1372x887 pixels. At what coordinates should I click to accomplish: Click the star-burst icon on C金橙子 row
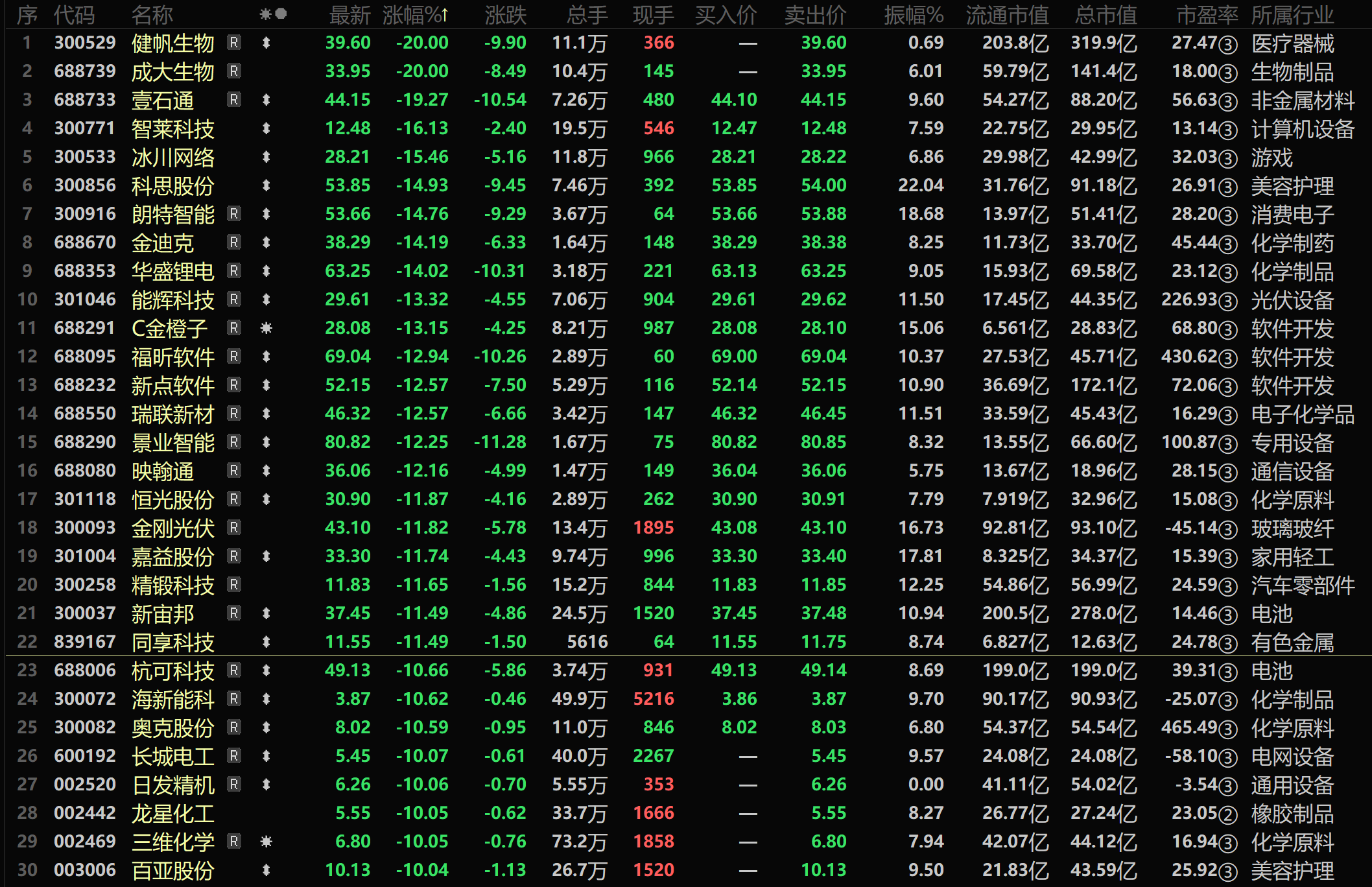coord(266,328)
